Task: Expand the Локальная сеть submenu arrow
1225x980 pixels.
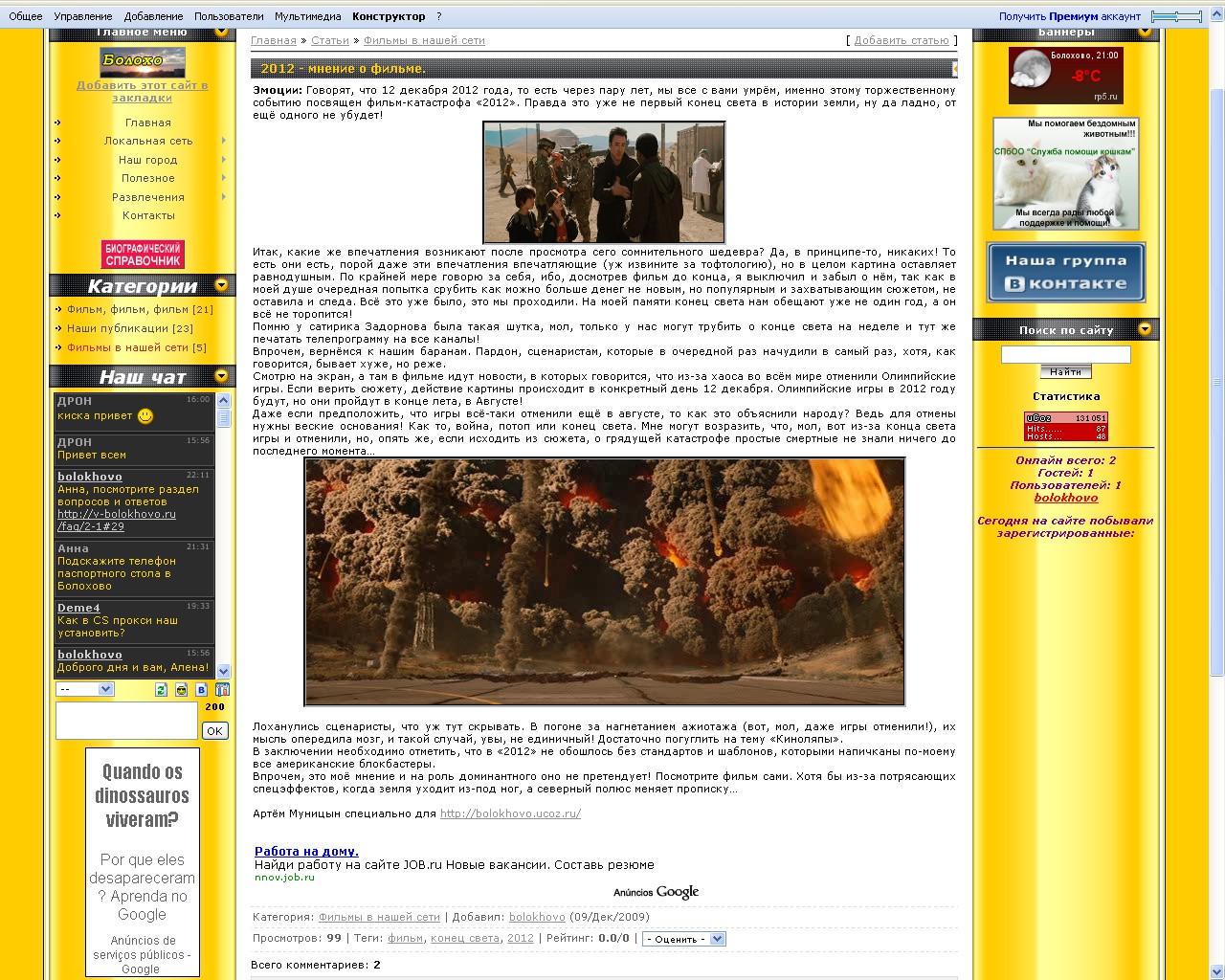Action: click(224, 141)
